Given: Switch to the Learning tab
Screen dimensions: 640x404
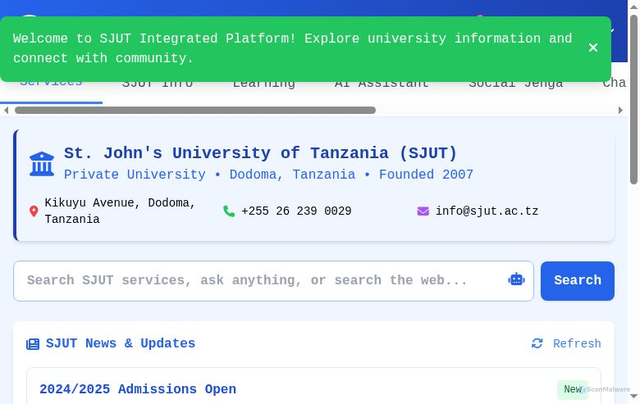Looking at the screenshot, I should [x=264, y=84].
